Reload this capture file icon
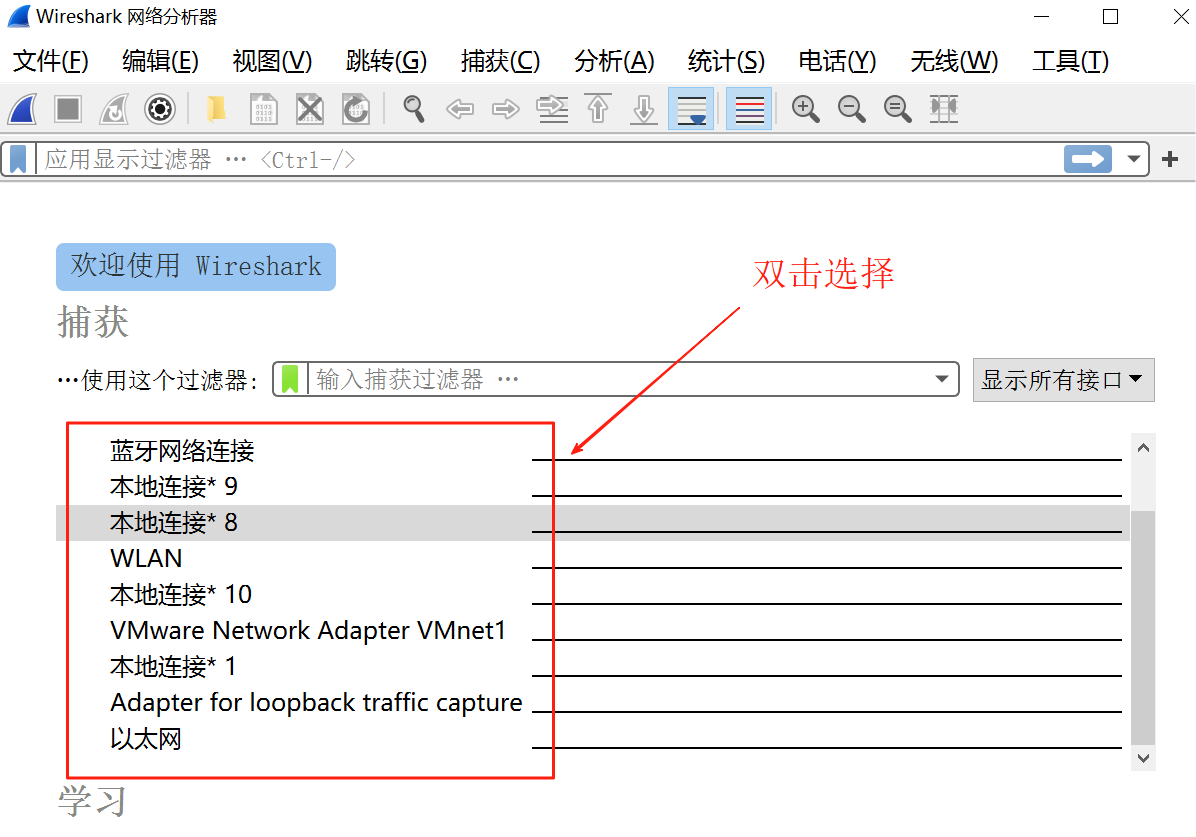 (x=355, y=109)
